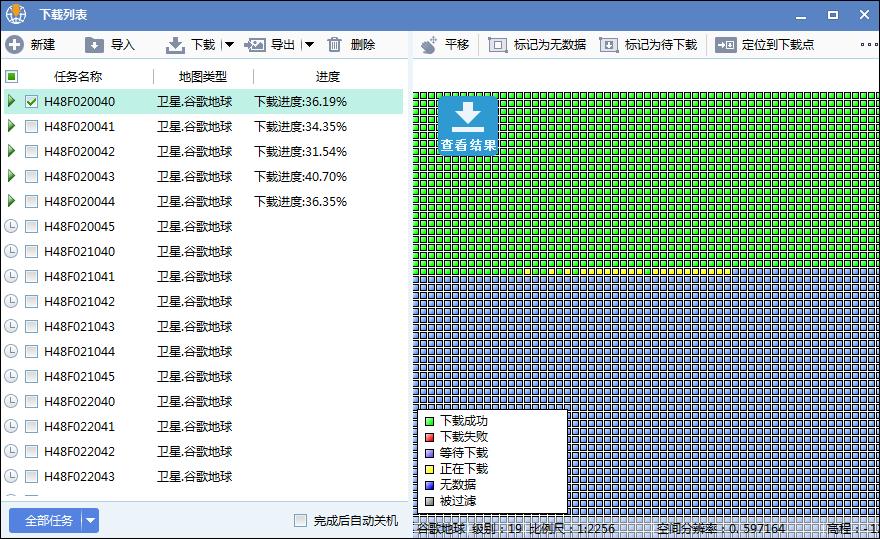Select task row H48F022042
Viewport: 880px width, 539px height.
(203, 451)
